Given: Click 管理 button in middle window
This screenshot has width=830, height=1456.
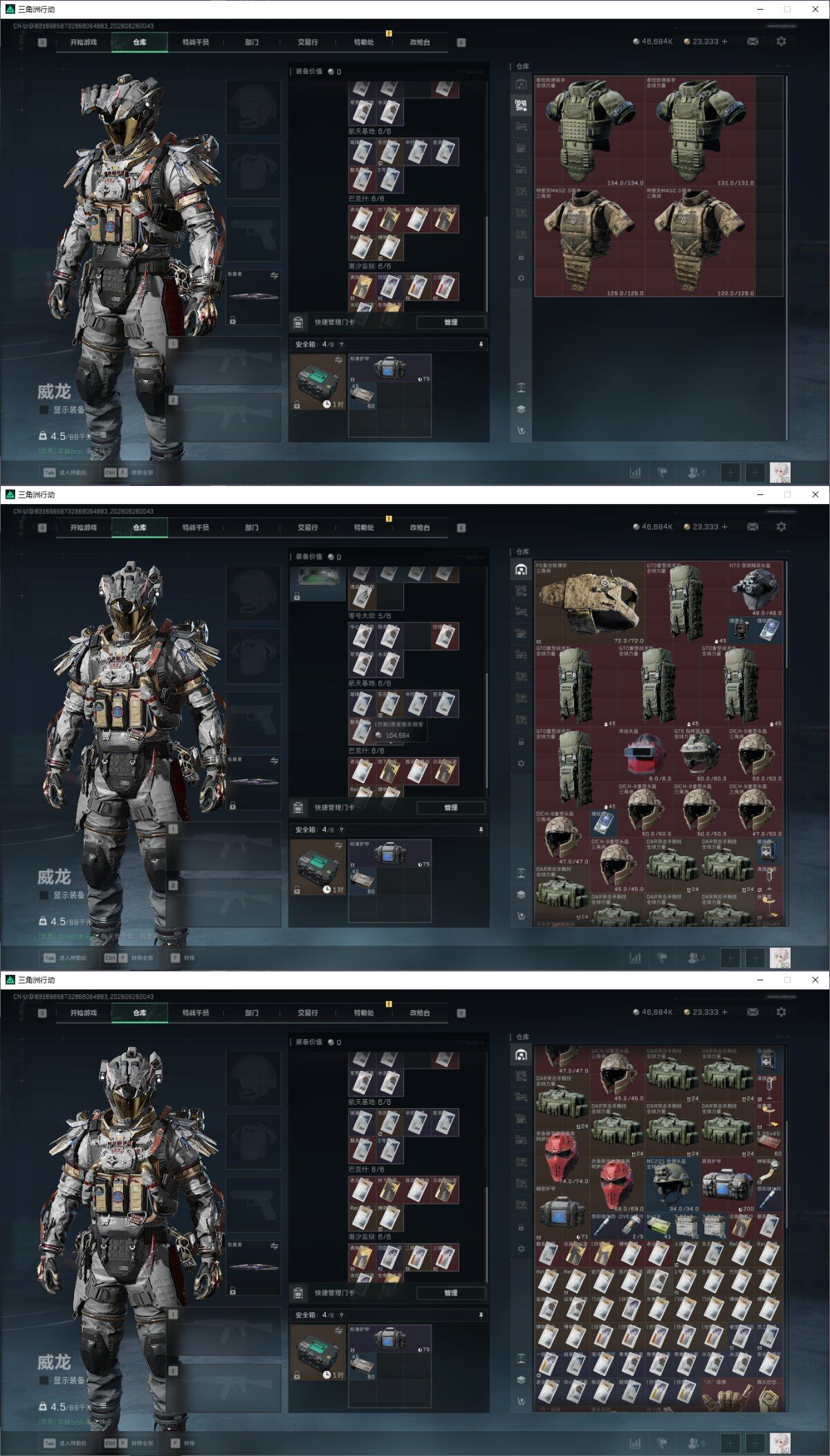Looking at the screenshot, I should [451, 808].
